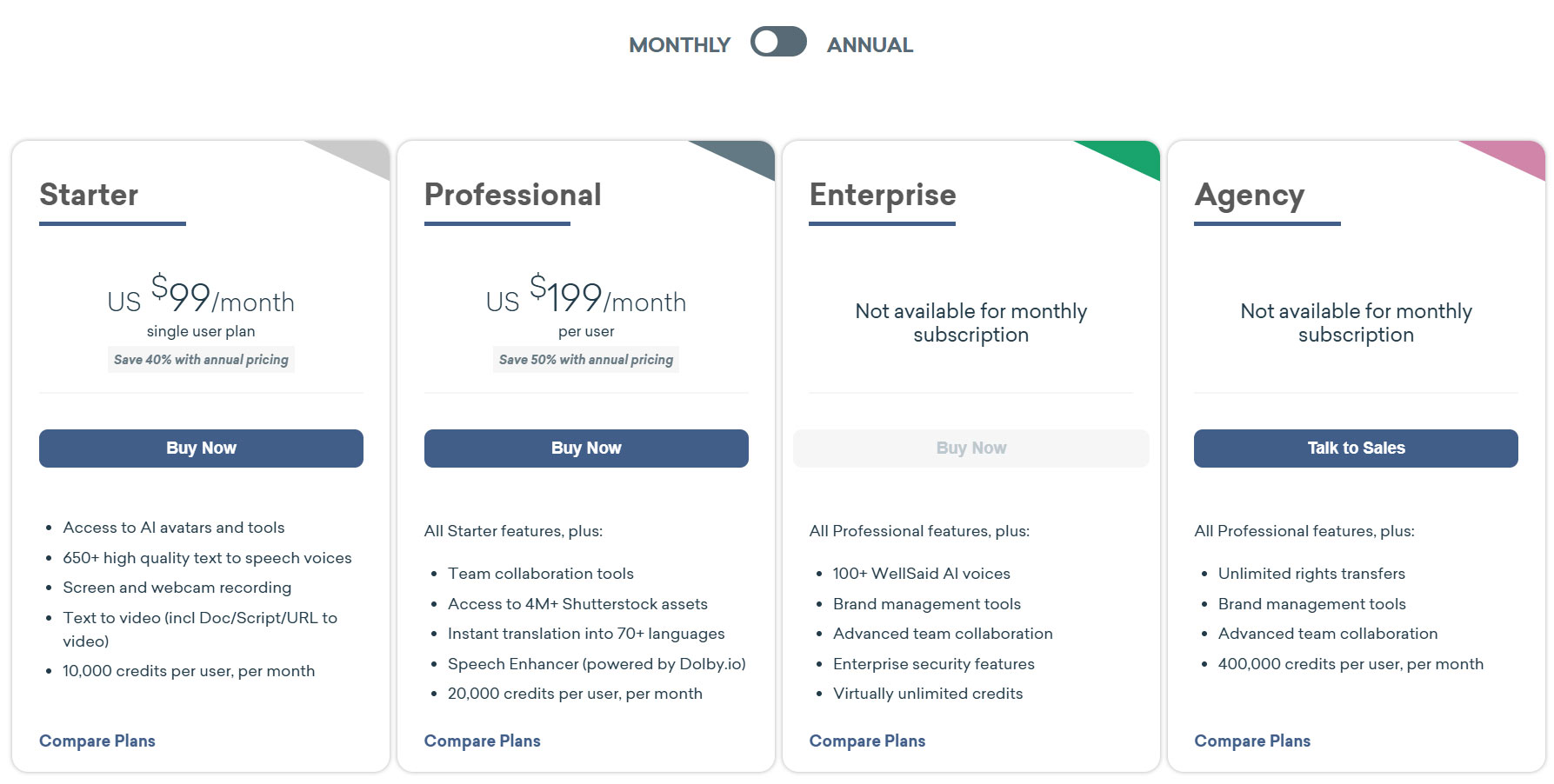This screenshot has width=1554, height=784.
Task: Click the disabled Buy Now on Enterprise
Action: tap(970, 448)
